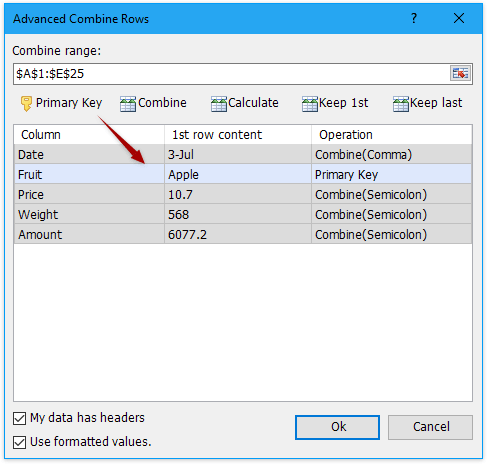Click the Keep last toolbar option
The width and height of the screenshot is (488, 466).
pyautogui.click(x=428, y=103)
